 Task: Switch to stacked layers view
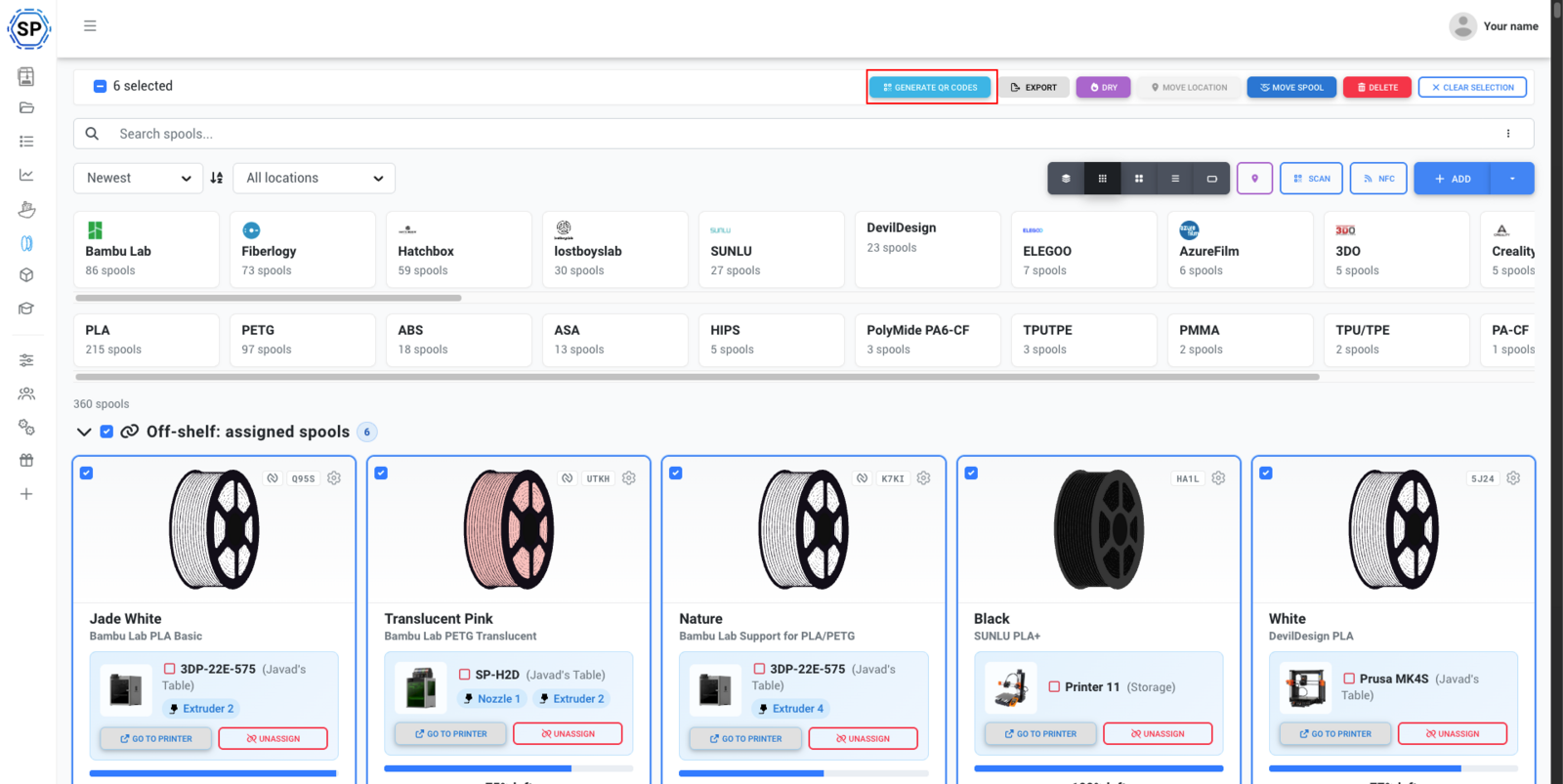1066,179
